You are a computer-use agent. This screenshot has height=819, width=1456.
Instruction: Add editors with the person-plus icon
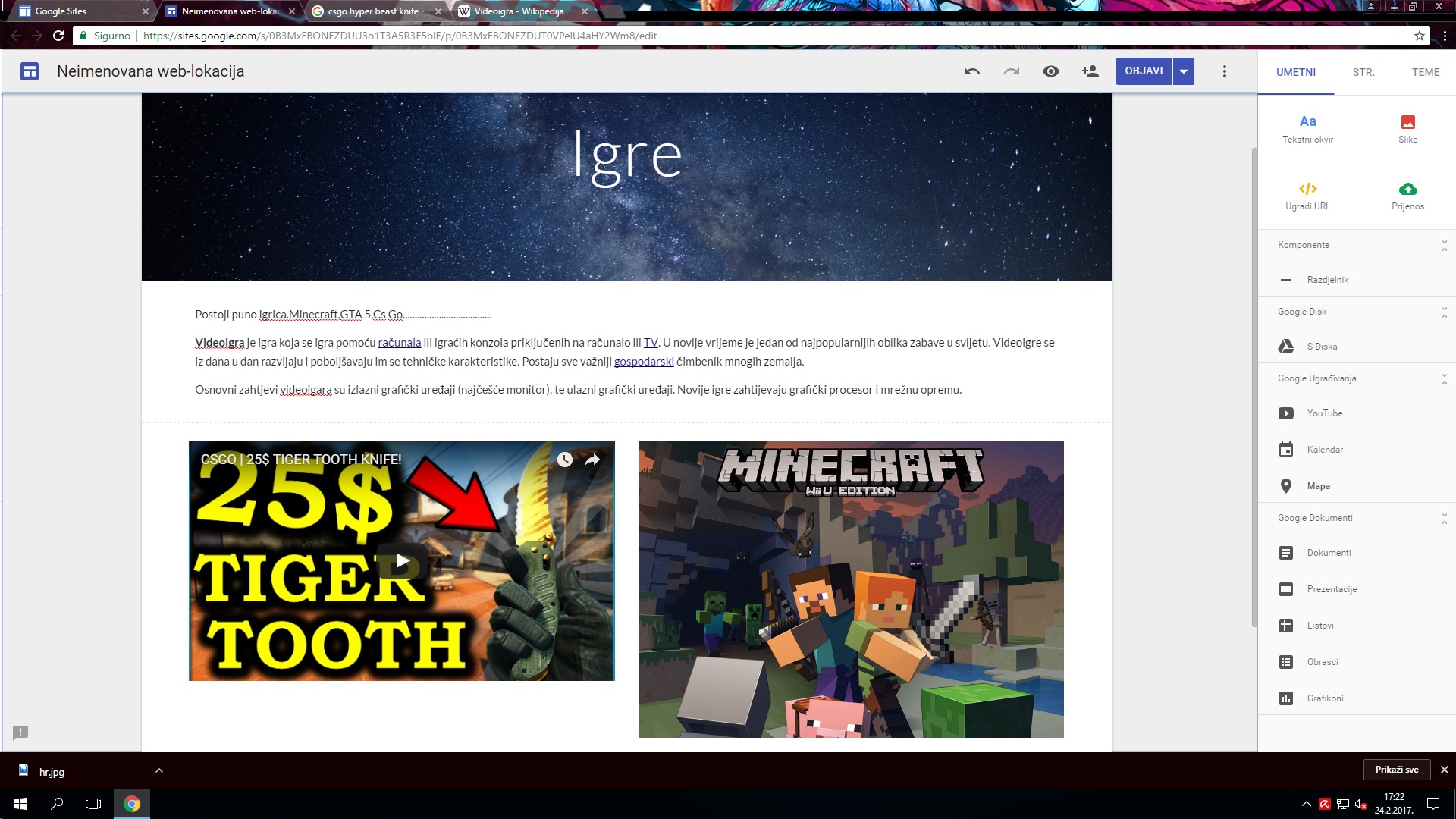[1090, 71]
